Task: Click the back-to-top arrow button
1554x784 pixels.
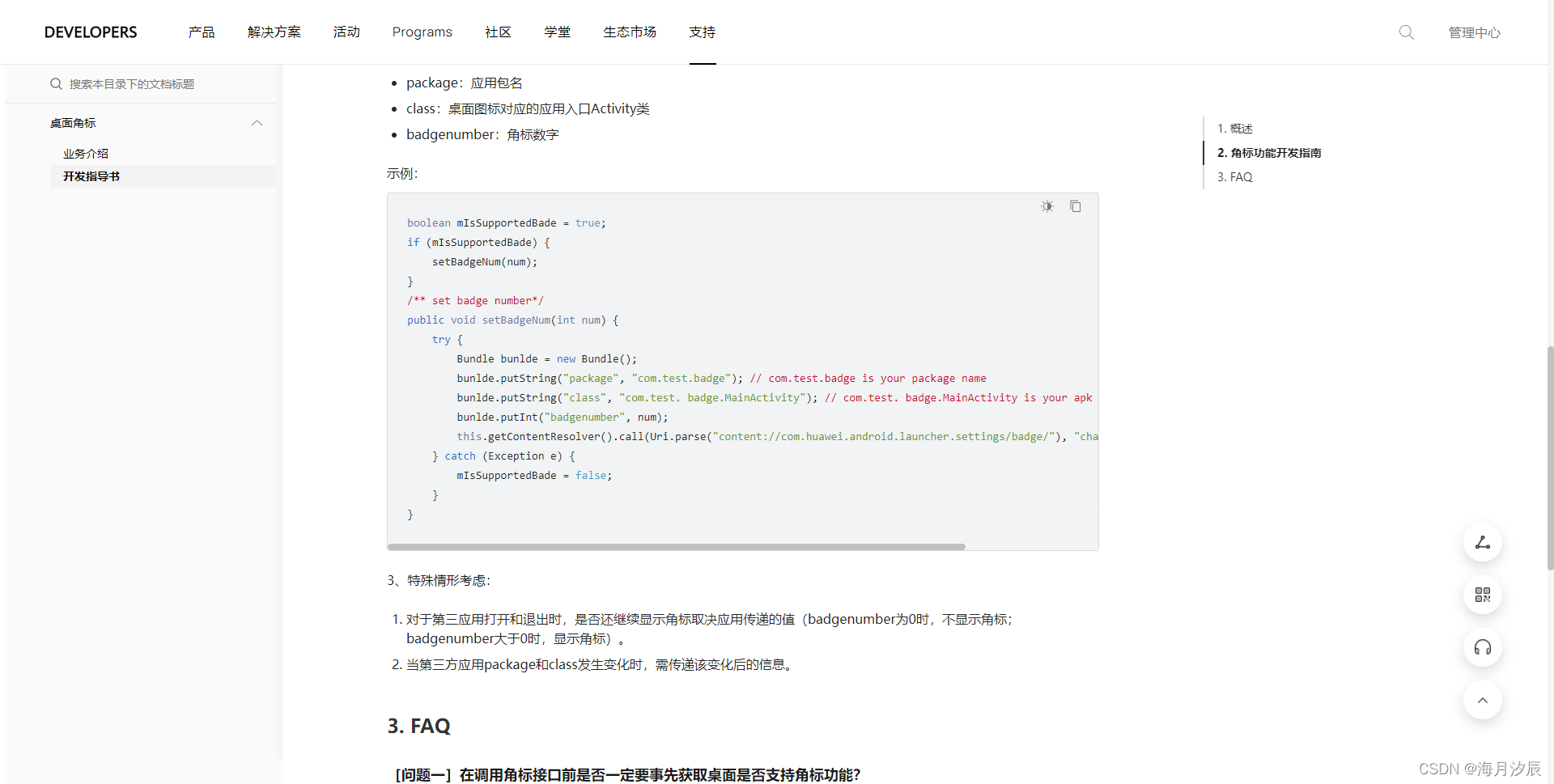Action: point(1483,700)
